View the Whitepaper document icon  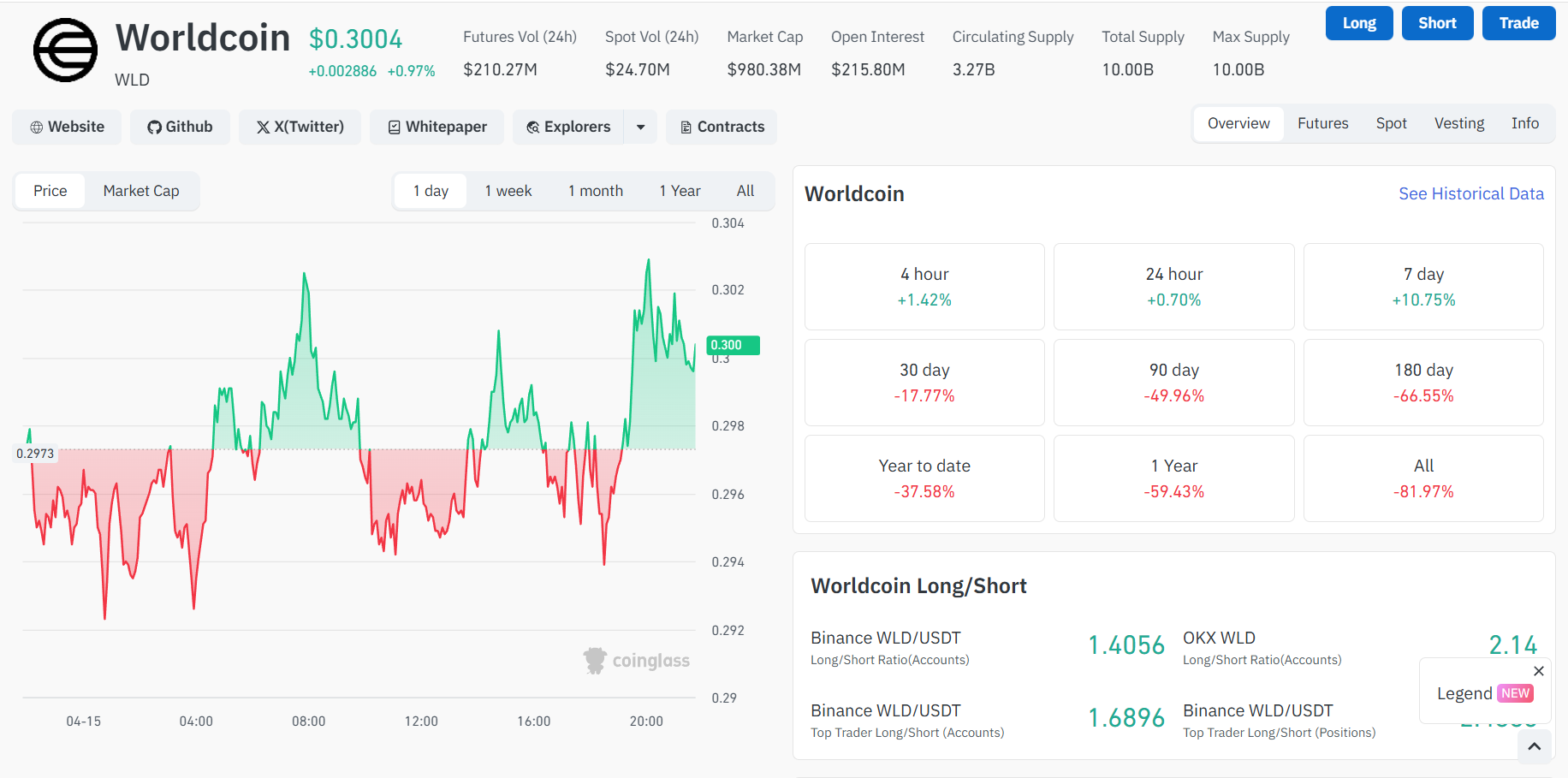(395, 127)
